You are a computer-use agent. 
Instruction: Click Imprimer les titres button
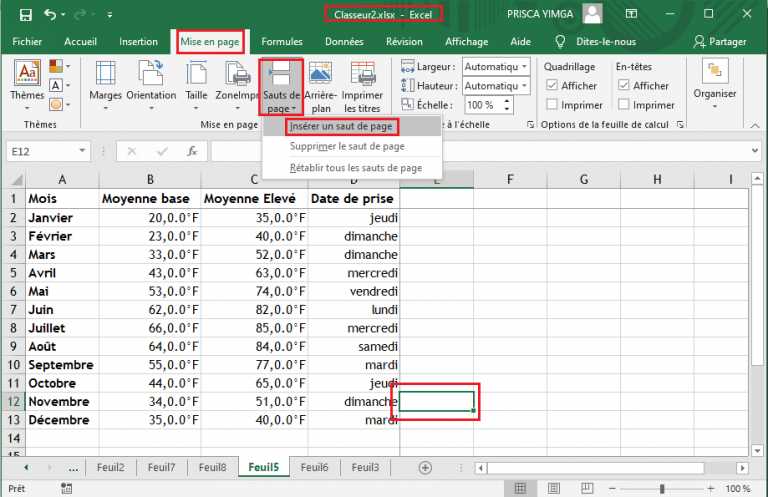[362, 87]
